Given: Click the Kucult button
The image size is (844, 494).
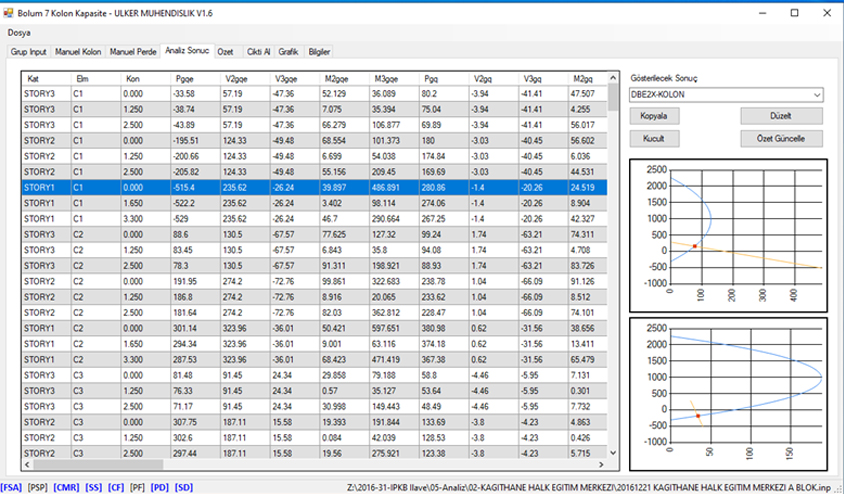Looking at the screenshot, I should [654, 139].
